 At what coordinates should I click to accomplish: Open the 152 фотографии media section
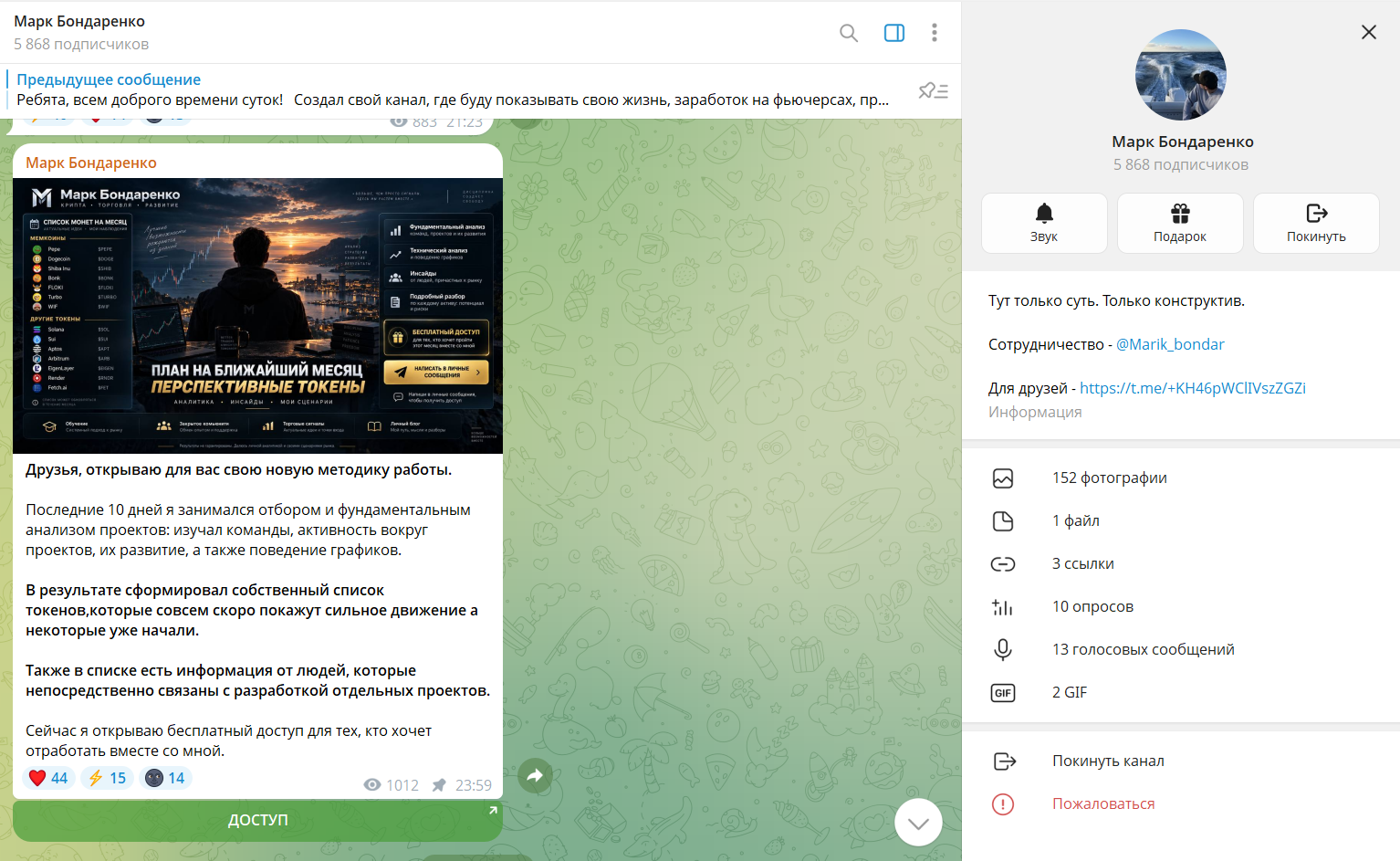click(1181, 478)
